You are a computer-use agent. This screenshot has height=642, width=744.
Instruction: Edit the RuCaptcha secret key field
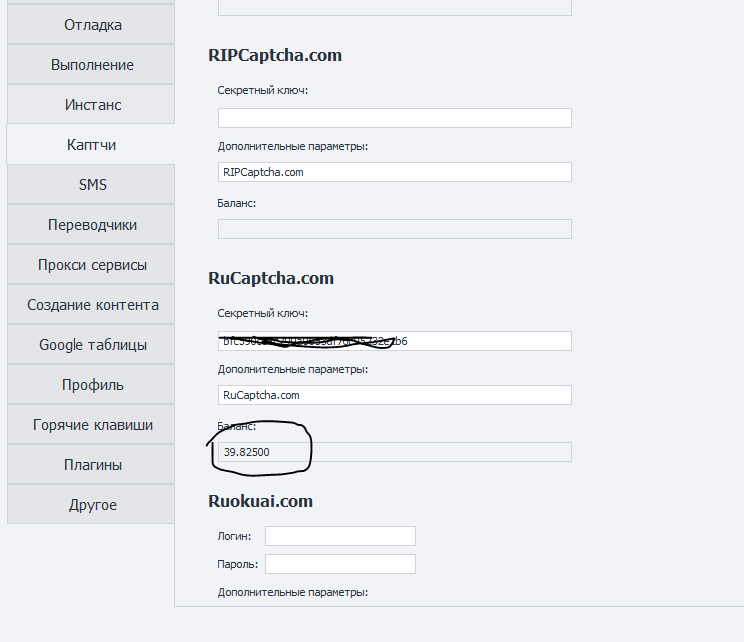(395, 341)
